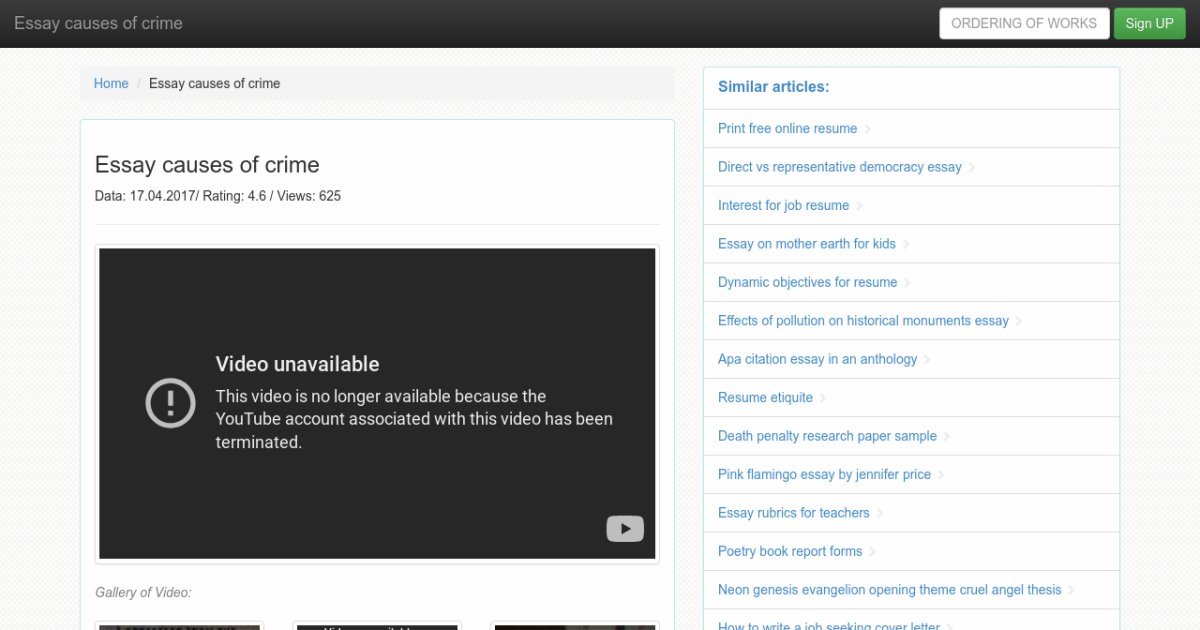Screen dimensions: 1200x630
Task: Open the site title Essay causes of crime
Action: [98, 23]
